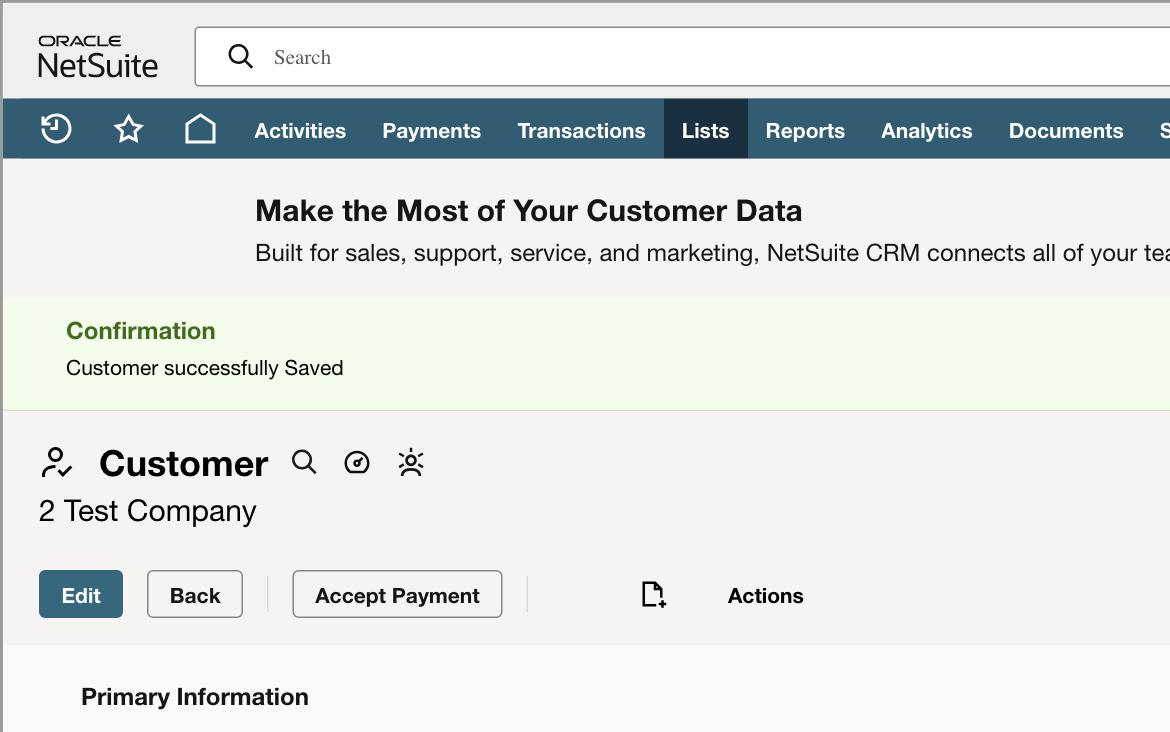Open the customer dashboard gauge icon
Image resolution: width=1170 pixels, height=732 pixels.
pyautogui.click(x=357, y=463)
